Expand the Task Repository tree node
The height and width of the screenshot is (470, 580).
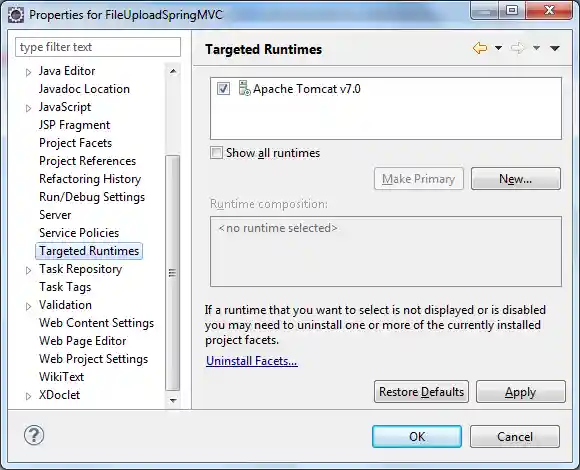28,270
